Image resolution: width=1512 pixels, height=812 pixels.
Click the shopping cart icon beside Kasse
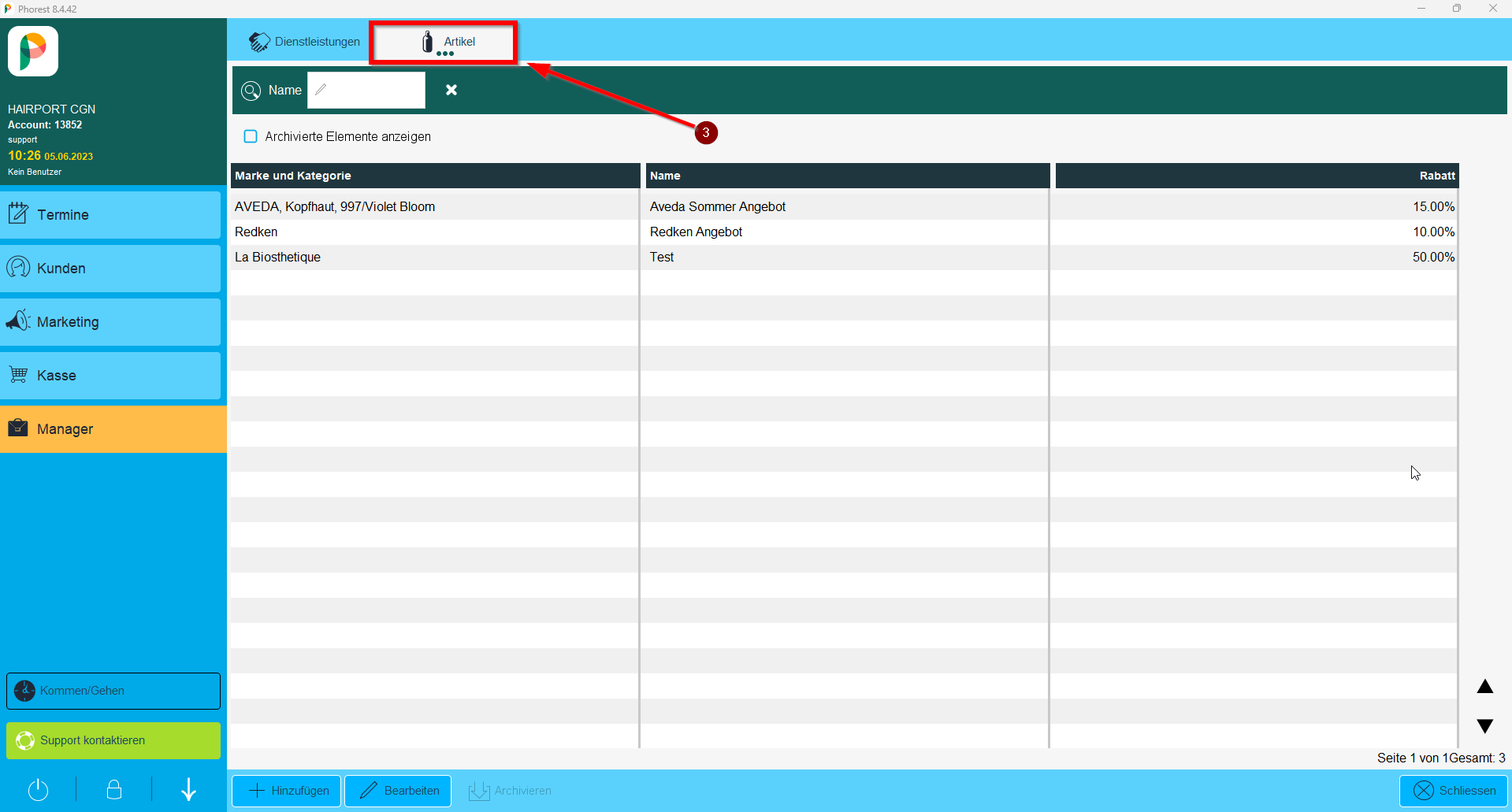(x=18, y=374)
